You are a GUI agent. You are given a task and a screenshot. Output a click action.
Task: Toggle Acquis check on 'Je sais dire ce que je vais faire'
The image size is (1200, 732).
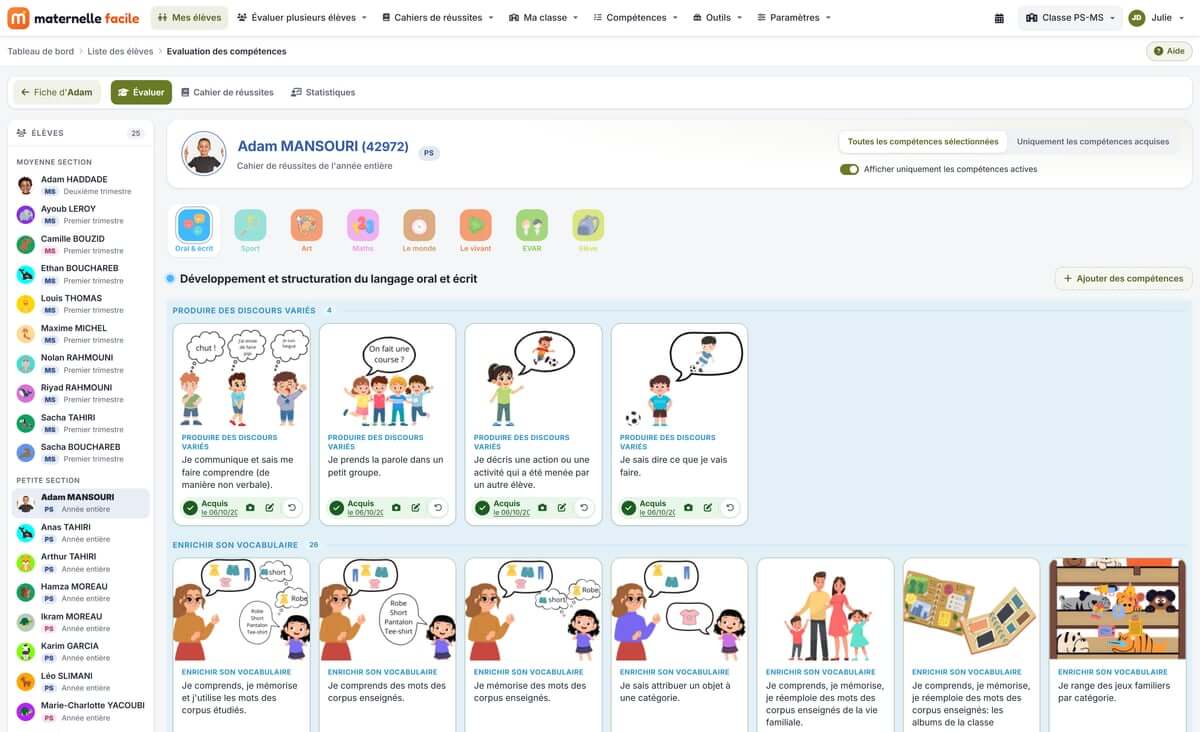pyautogui.click(x=628, y=508)
